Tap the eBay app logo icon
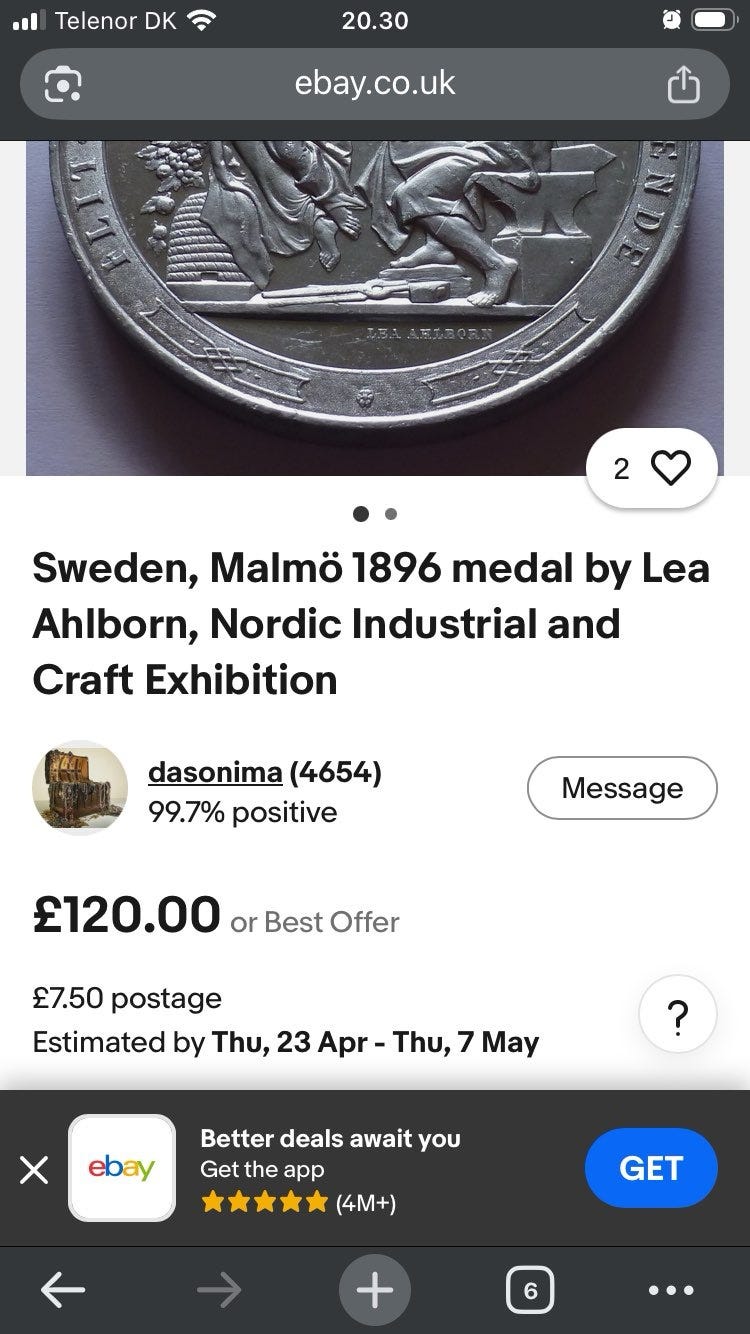 click(x=122, y=1168)
